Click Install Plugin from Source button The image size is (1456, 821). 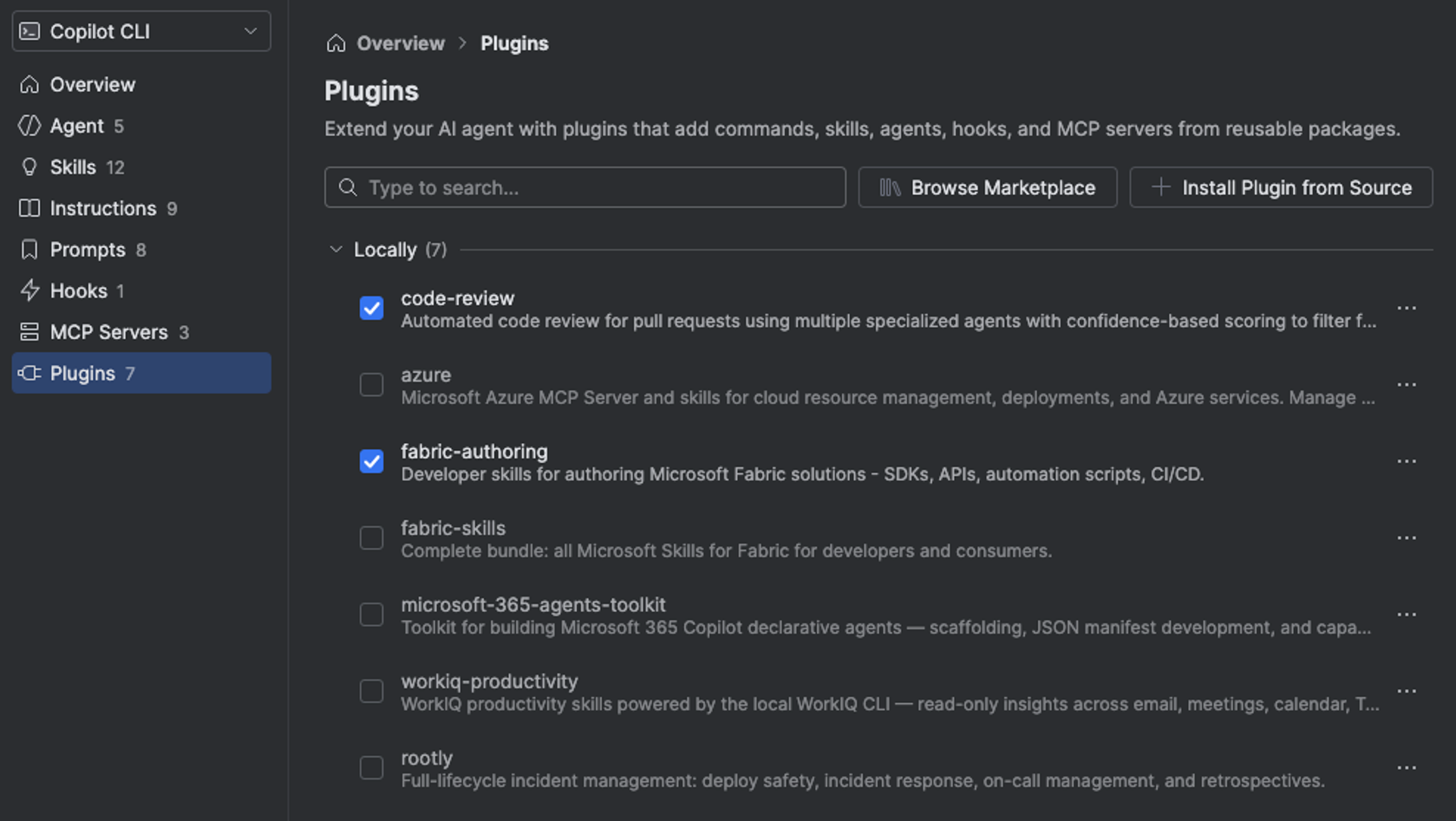click(1281, 187)
